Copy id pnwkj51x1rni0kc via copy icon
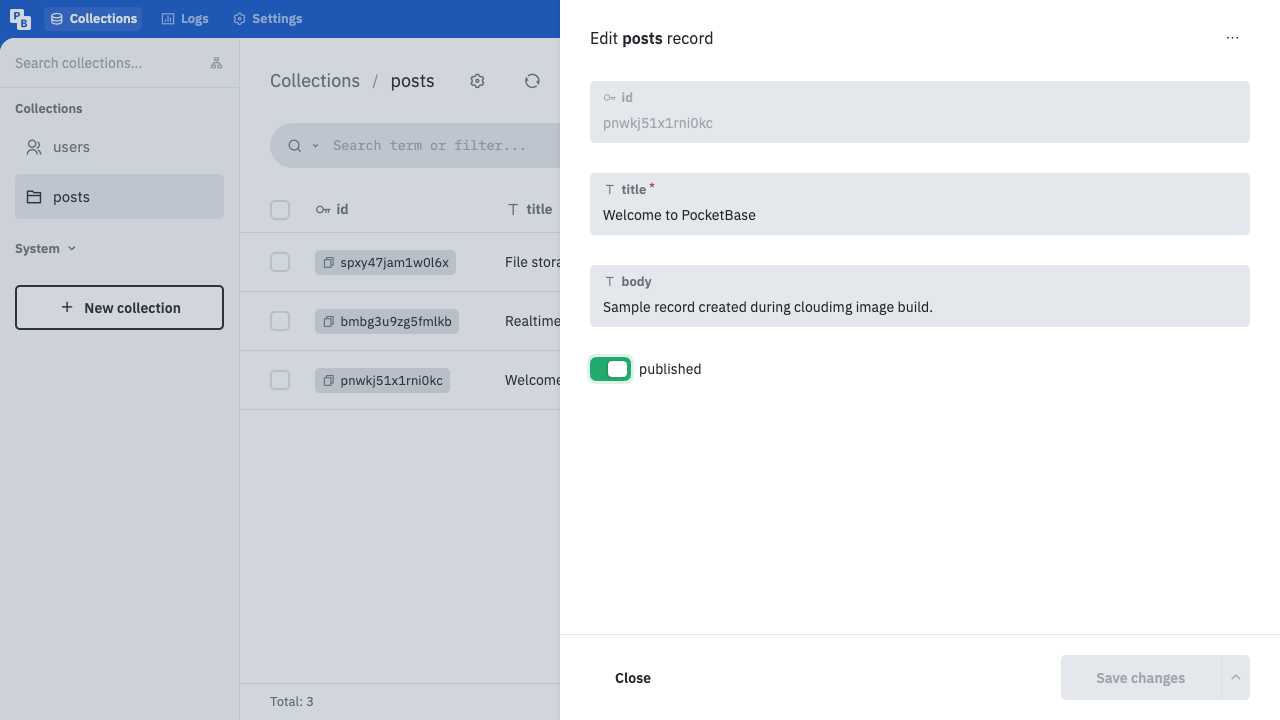Viewport: 1280px width, 720px height. (328, 381)
